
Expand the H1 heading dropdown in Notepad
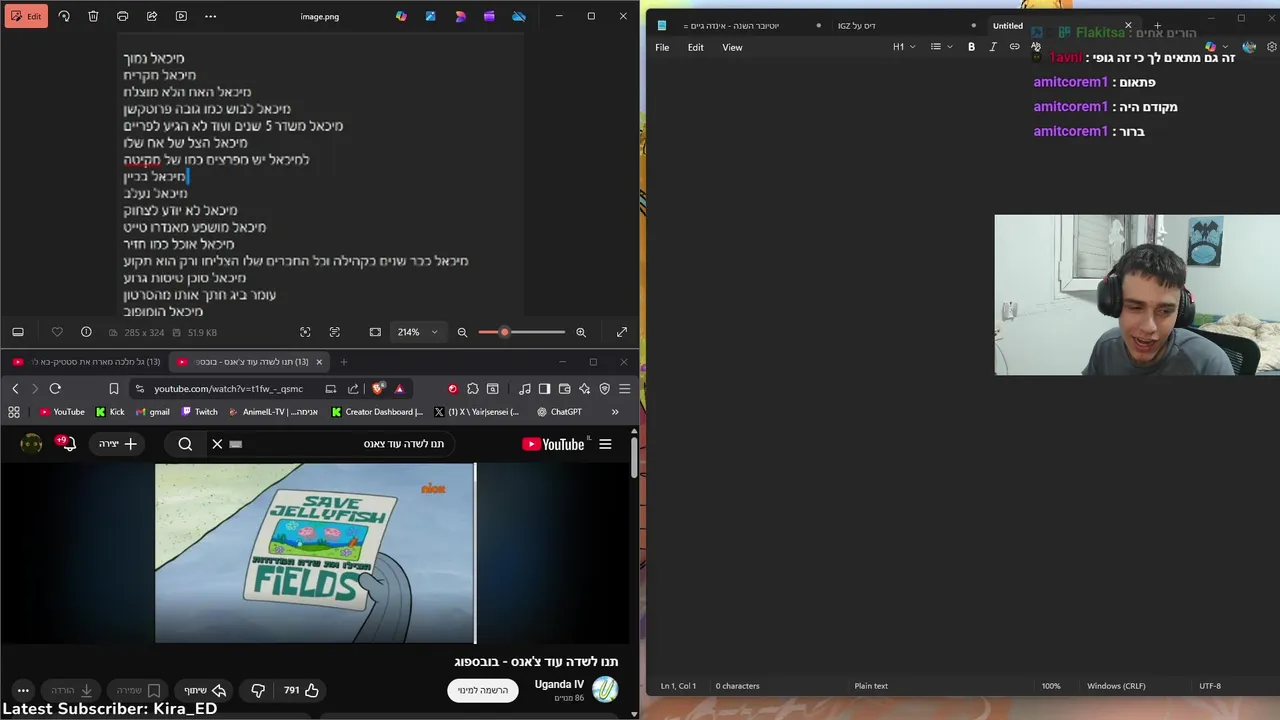click(x=904, y=47)
